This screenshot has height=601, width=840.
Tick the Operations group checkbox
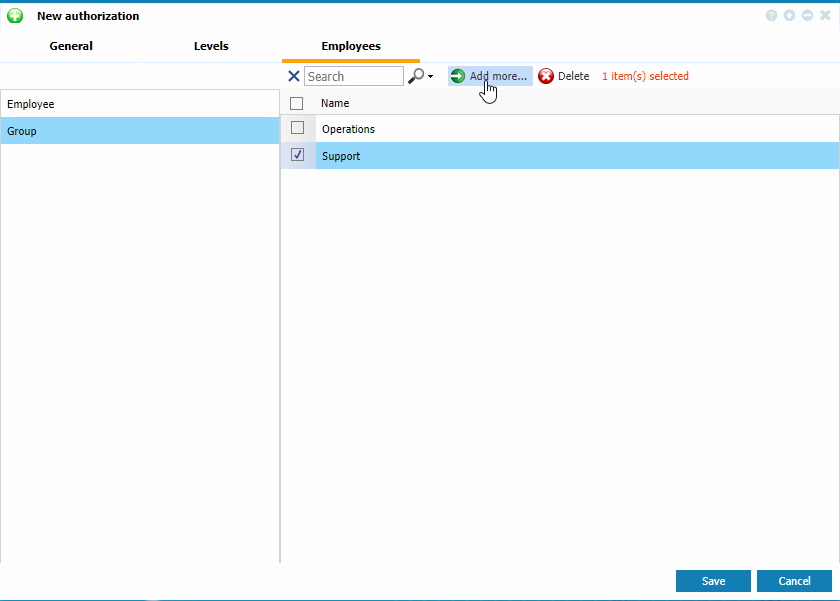[297, 128]
